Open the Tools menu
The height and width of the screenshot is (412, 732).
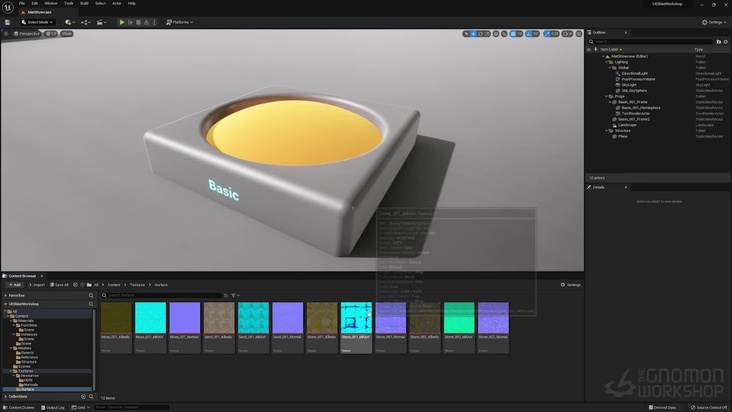coord(68,3)
